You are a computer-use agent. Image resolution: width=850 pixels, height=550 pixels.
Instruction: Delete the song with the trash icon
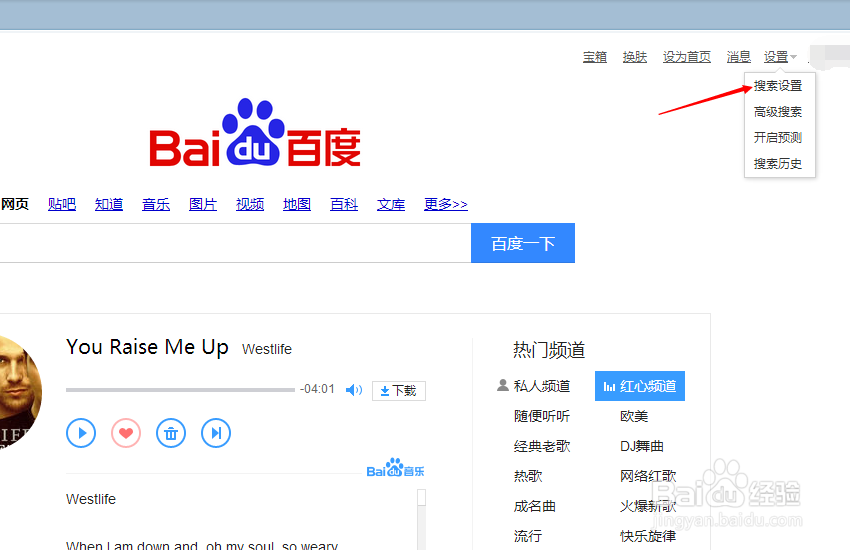point(171,433)
